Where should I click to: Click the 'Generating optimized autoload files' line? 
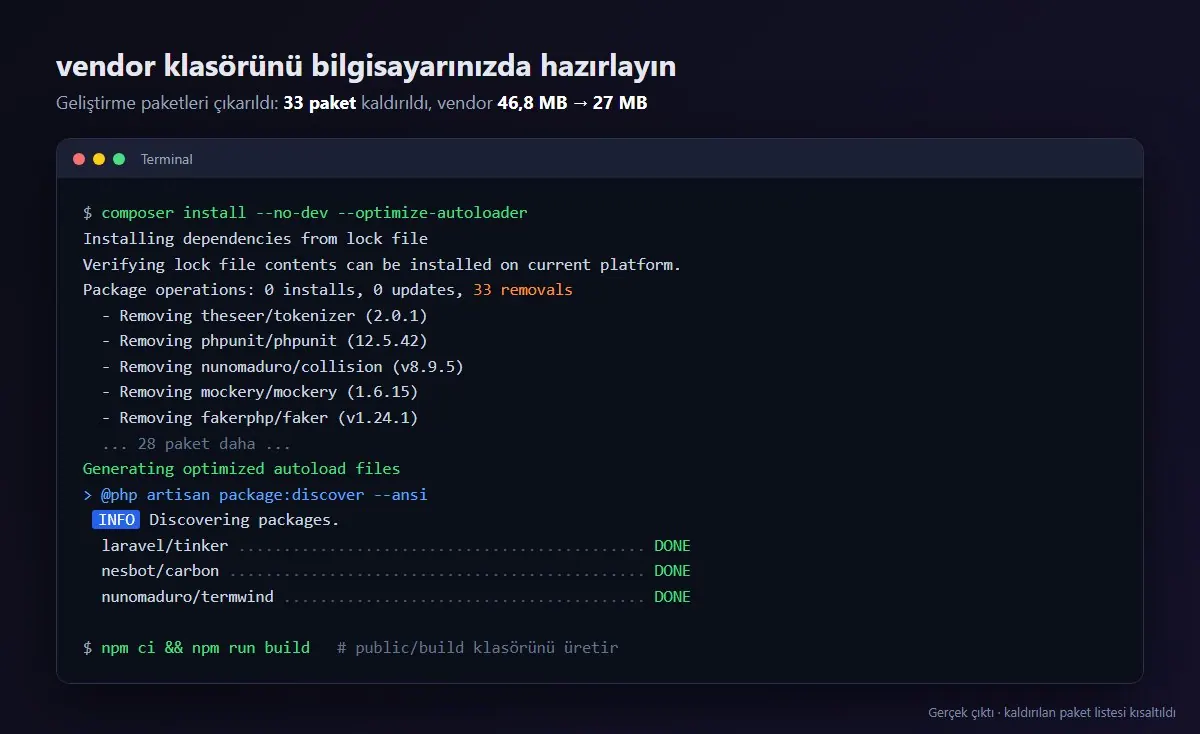241,469
